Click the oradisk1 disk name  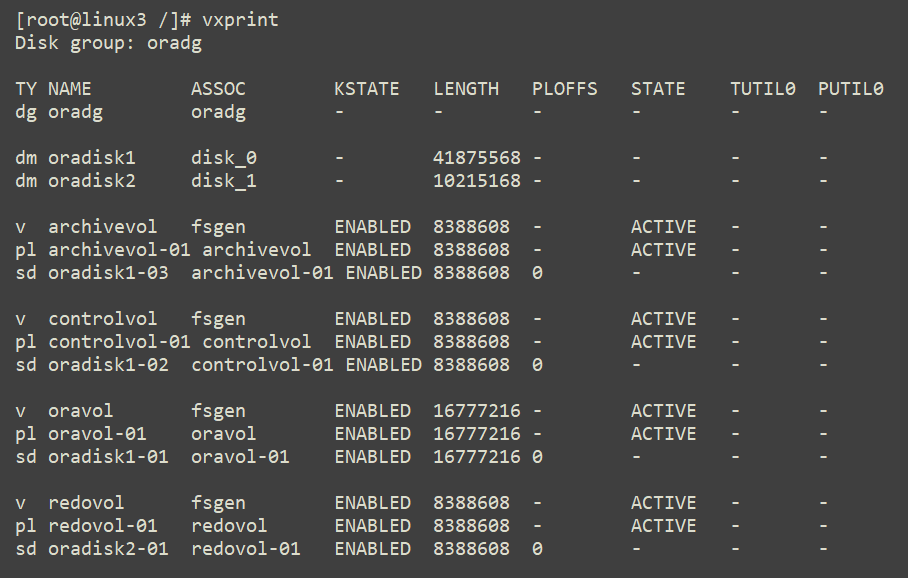point(91,158)
